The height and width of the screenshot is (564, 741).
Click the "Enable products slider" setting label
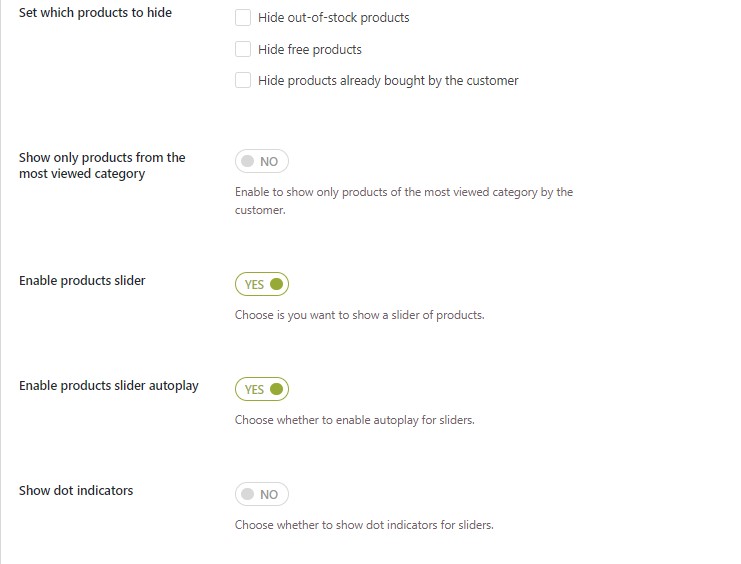click(x=82, y=281)
